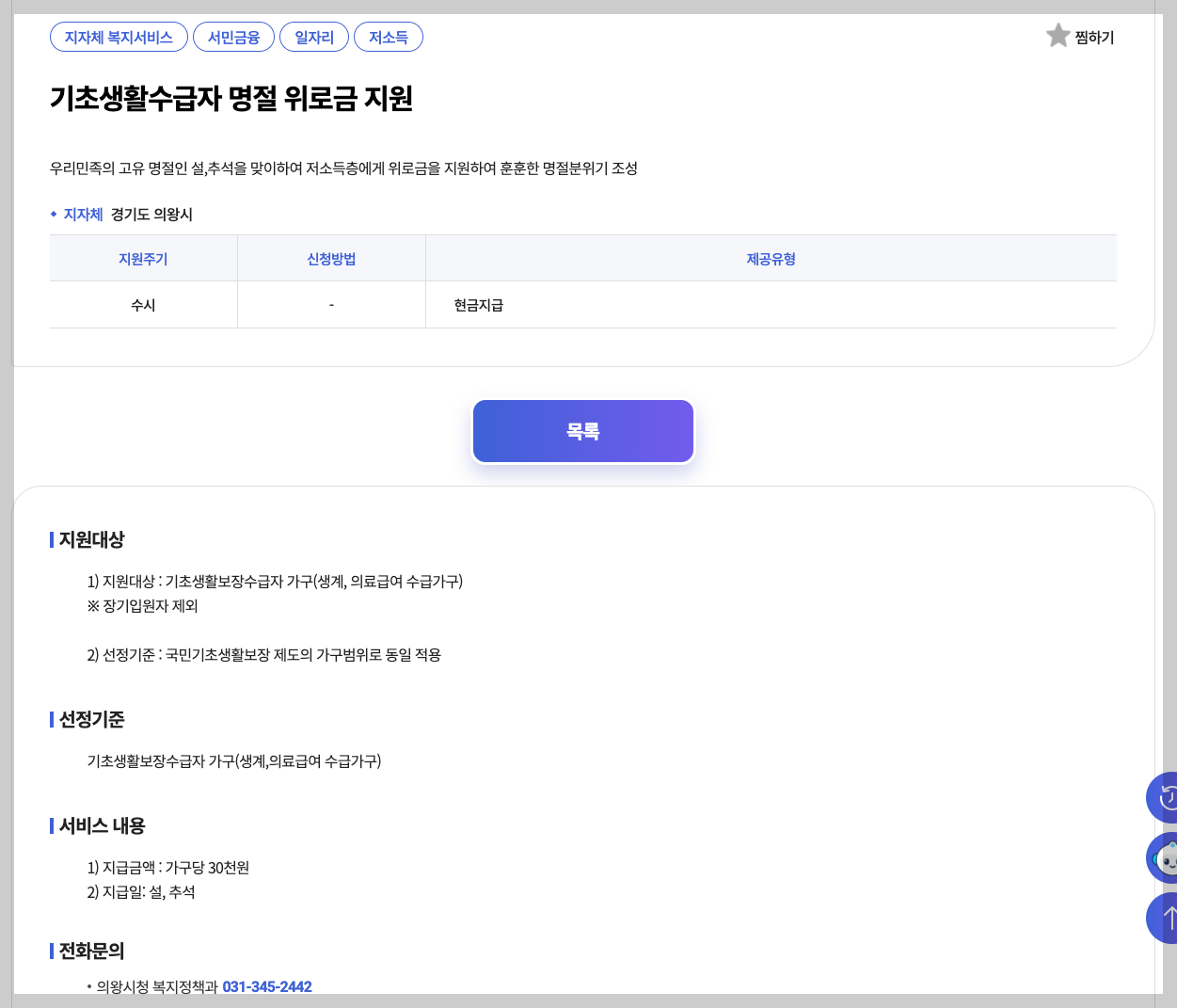Viewport: 1177px width, 1008px height.
Task: Click the diamond bullet beside 지자체
Action: point(54,214)
